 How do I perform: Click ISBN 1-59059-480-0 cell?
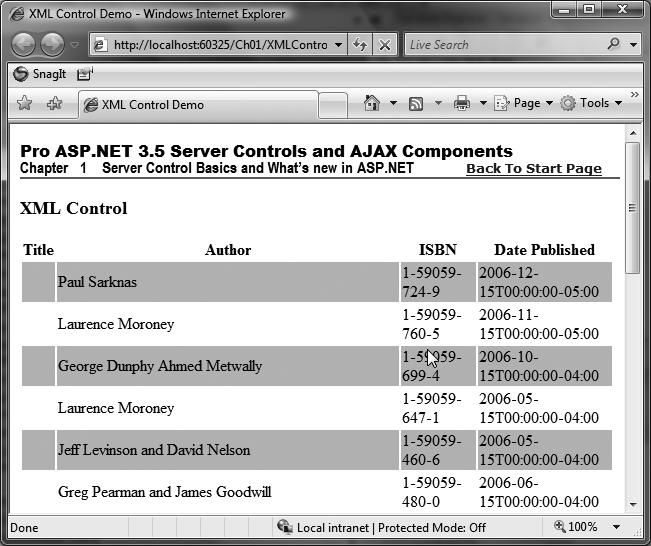[438, 492]
